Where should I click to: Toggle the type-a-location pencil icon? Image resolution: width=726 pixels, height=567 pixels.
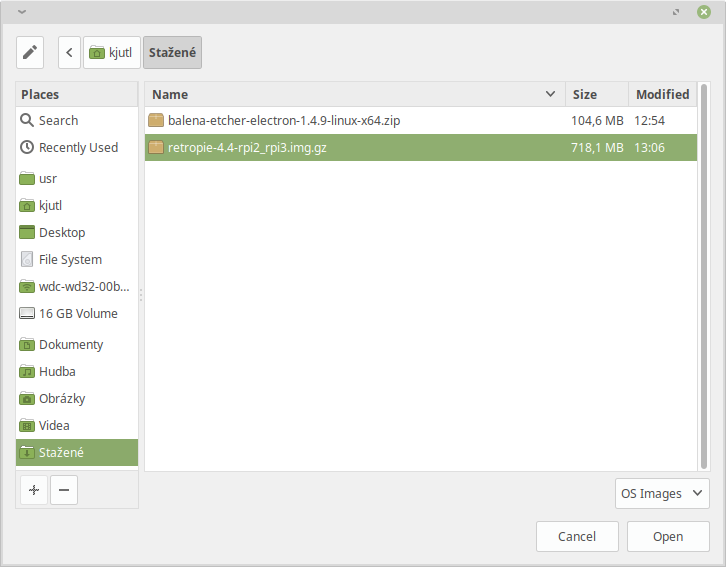coord(30,52)
